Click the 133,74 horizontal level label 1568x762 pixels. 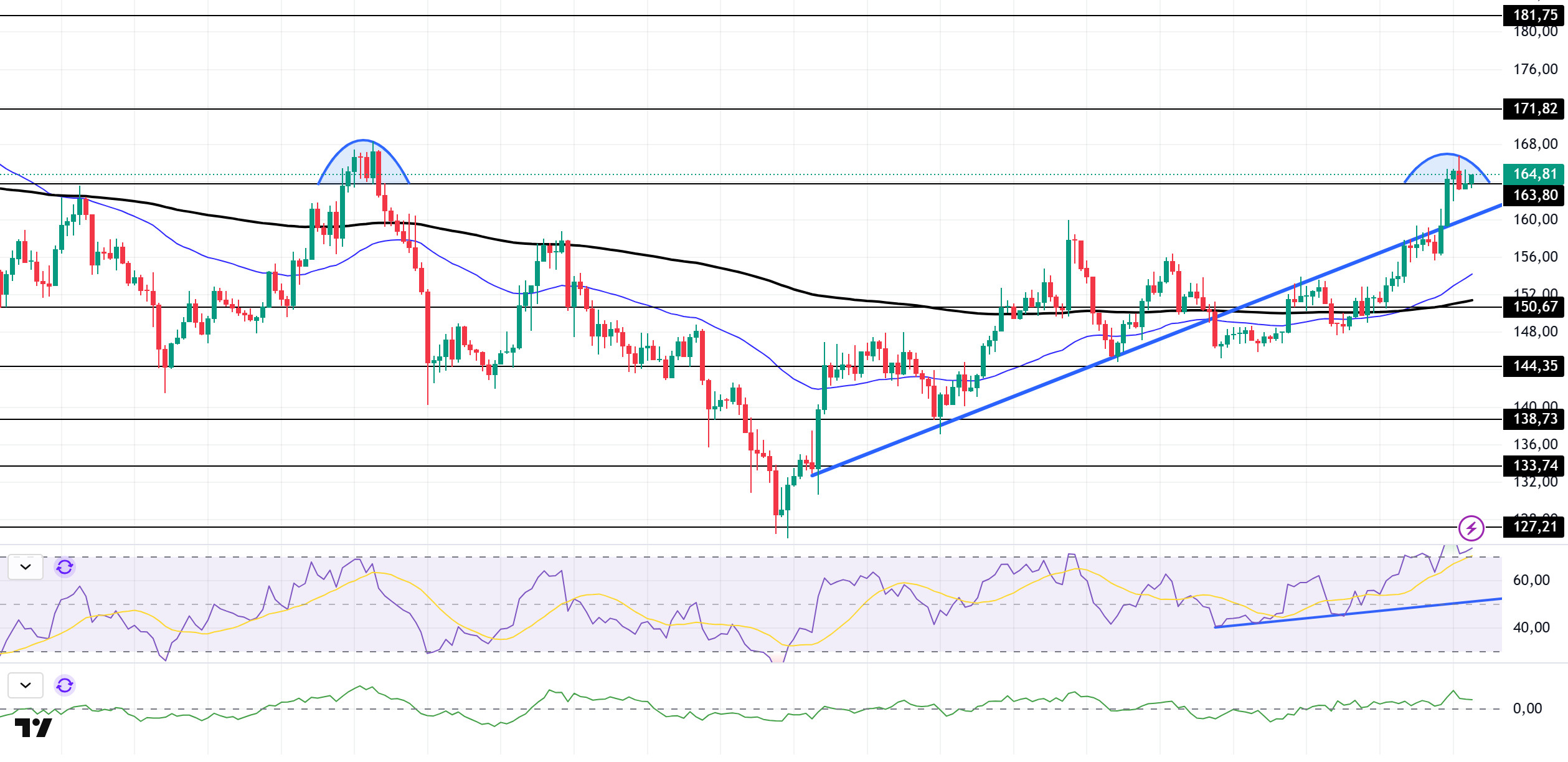(1534, 465)
